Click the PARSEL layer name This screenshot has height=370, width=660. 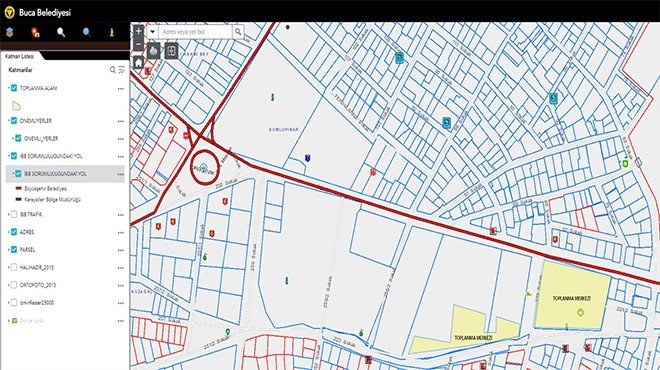coord(27,250)
